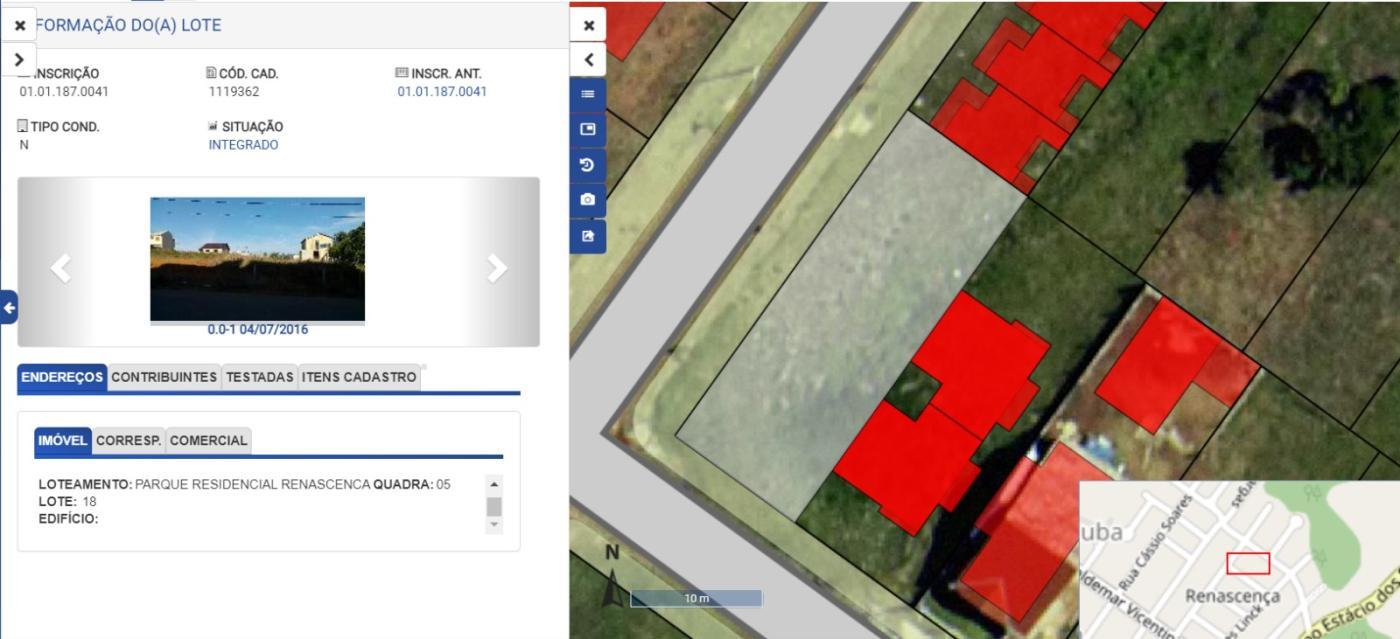Click the camera screenshot icon
Image resolution: width=1400 pixels, height=639 pixels.
(589, 201)
